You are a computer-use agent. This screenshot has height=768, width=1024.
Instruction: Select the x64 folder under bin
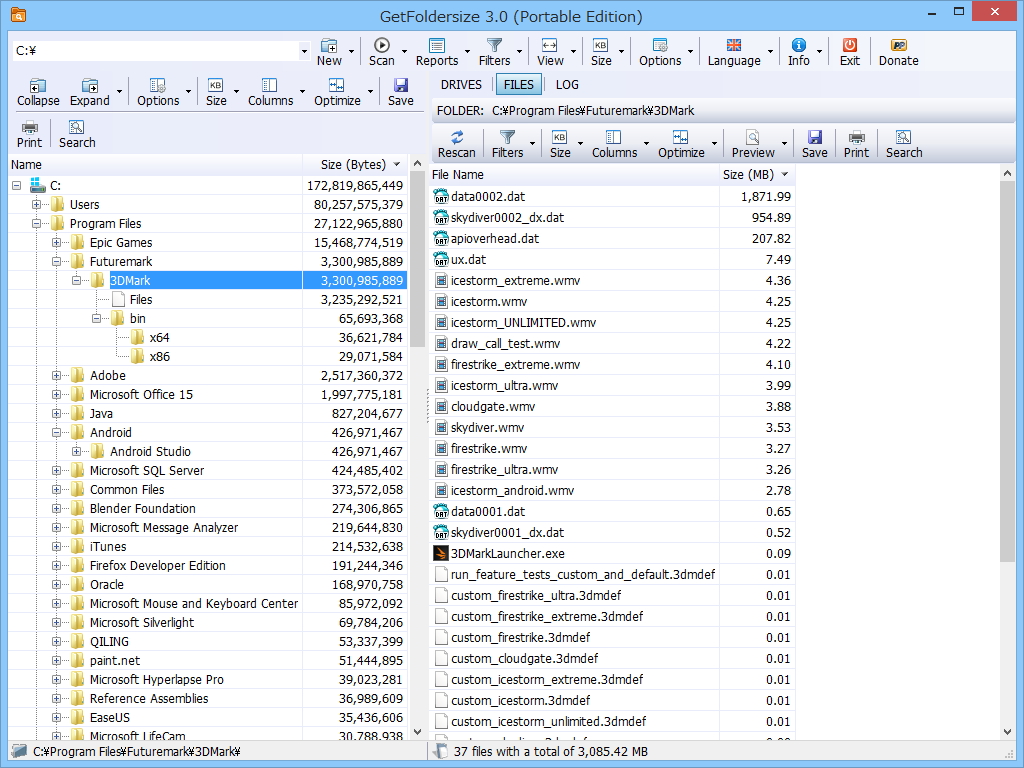[159, 338]
